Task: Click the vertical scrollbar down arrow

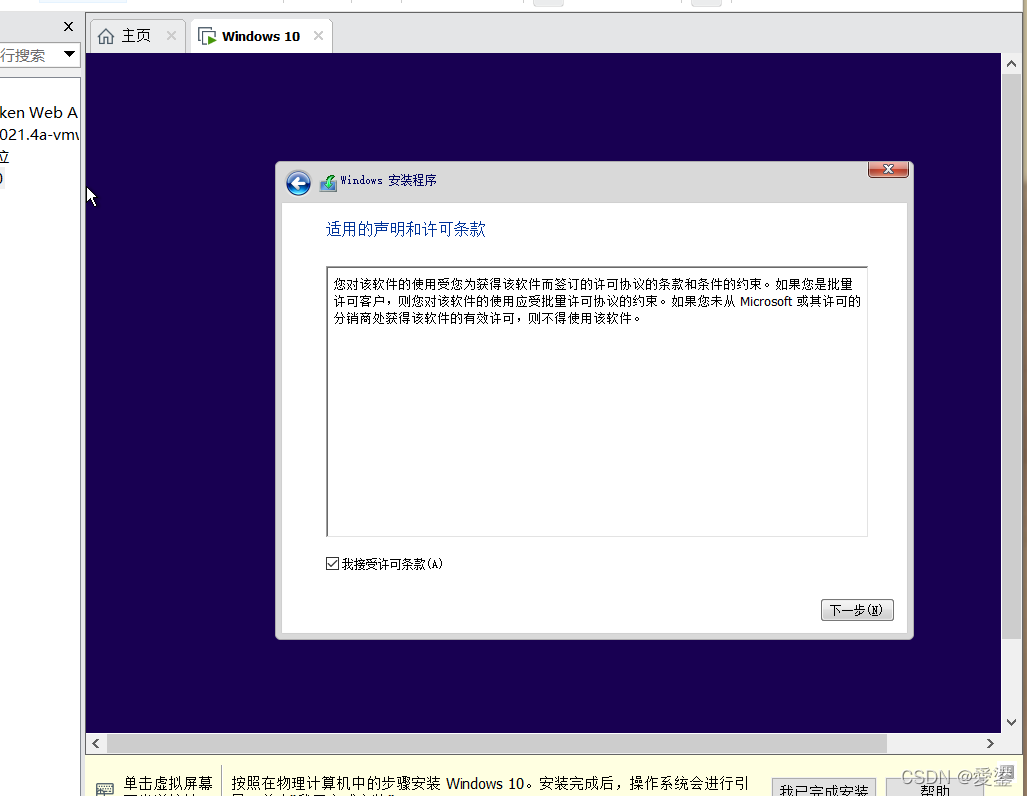Action: tap(1011, 722)
